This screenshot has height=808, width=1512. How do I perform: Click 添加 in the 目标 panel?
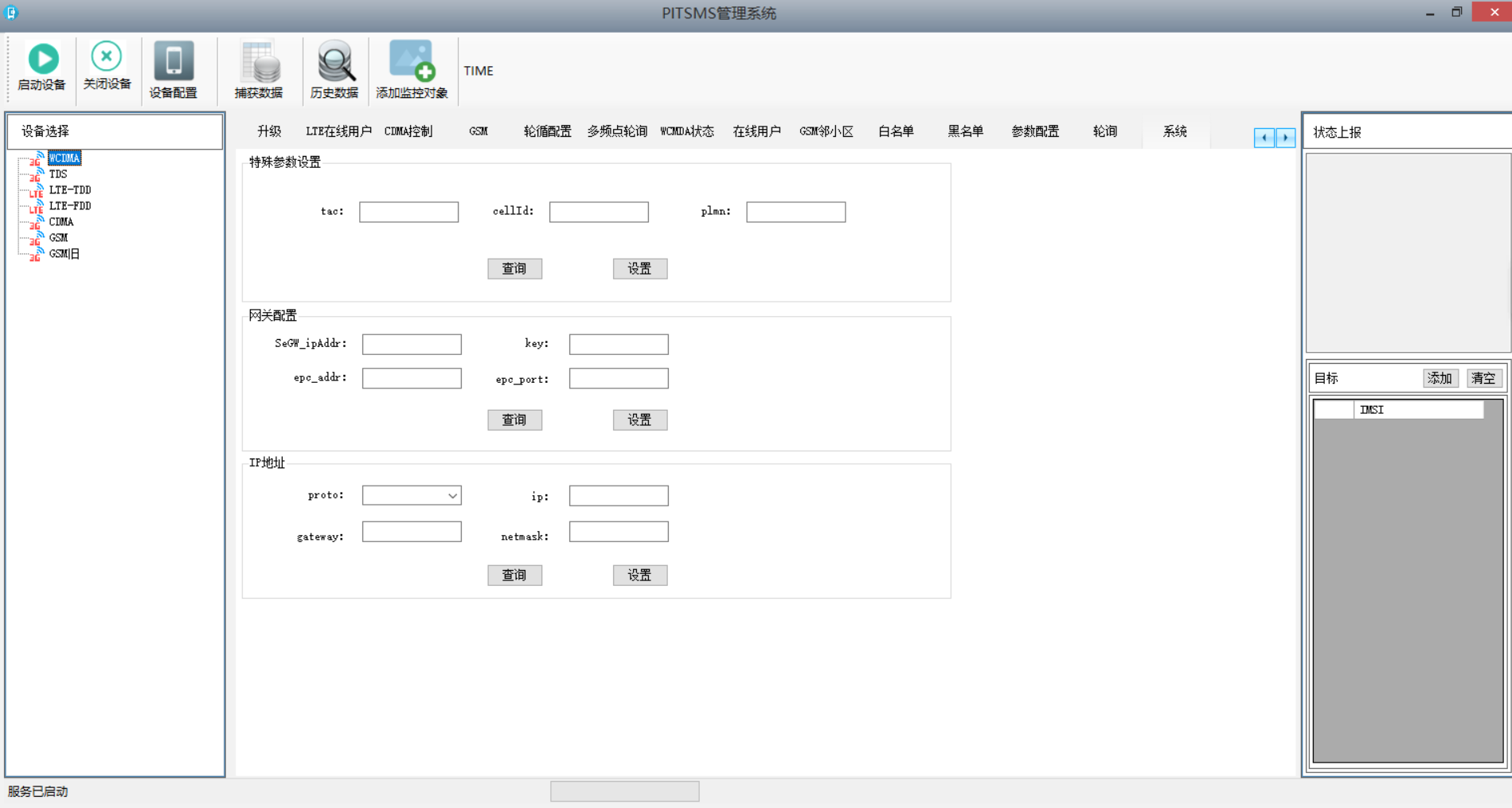[1440, 378]
